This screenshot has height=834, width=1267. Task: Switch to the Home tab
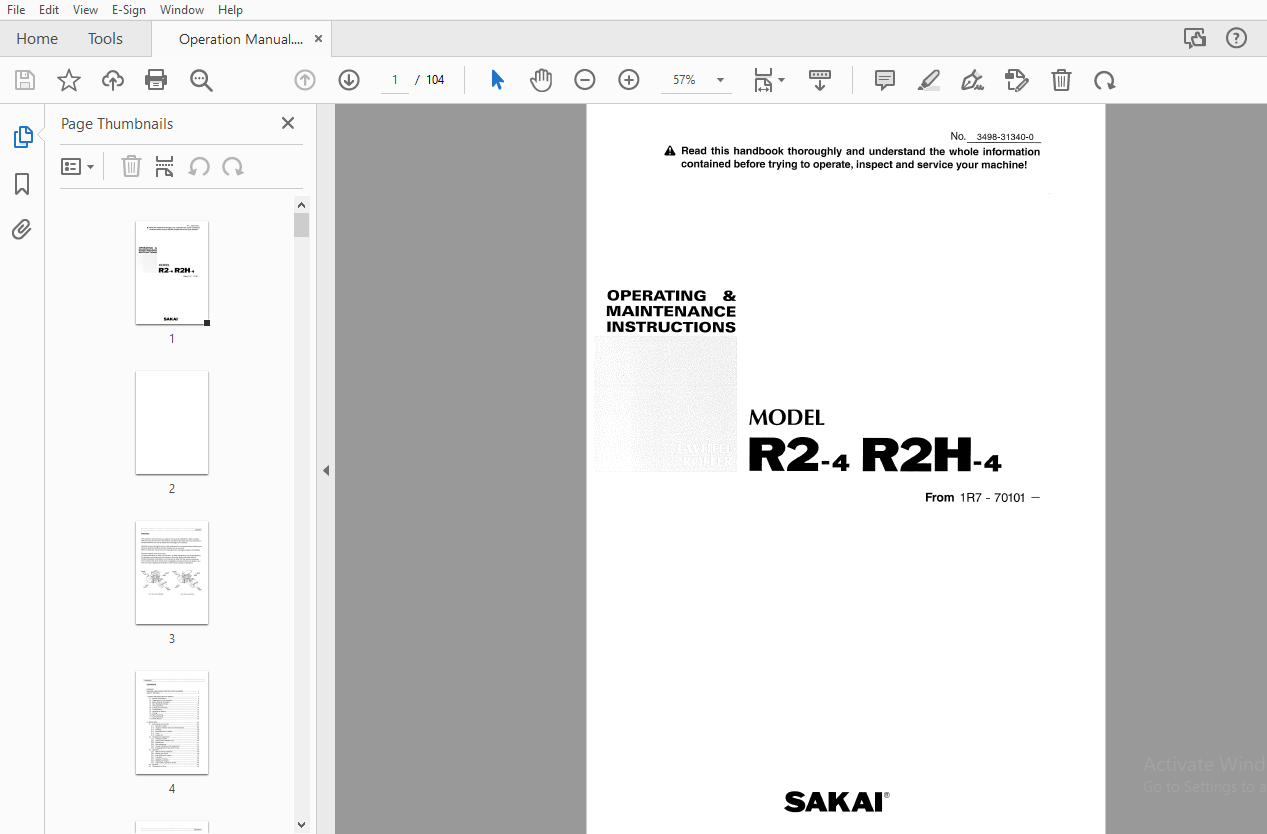click(37, 39)
